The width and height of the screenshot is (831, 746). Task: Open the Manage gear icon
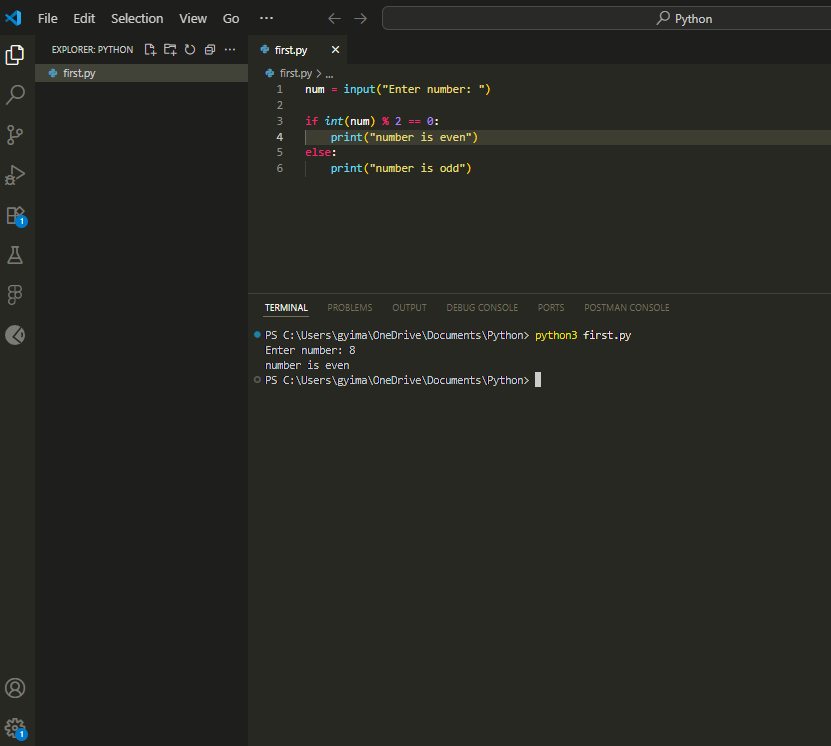pyautogui.click(x=15, y=729)
